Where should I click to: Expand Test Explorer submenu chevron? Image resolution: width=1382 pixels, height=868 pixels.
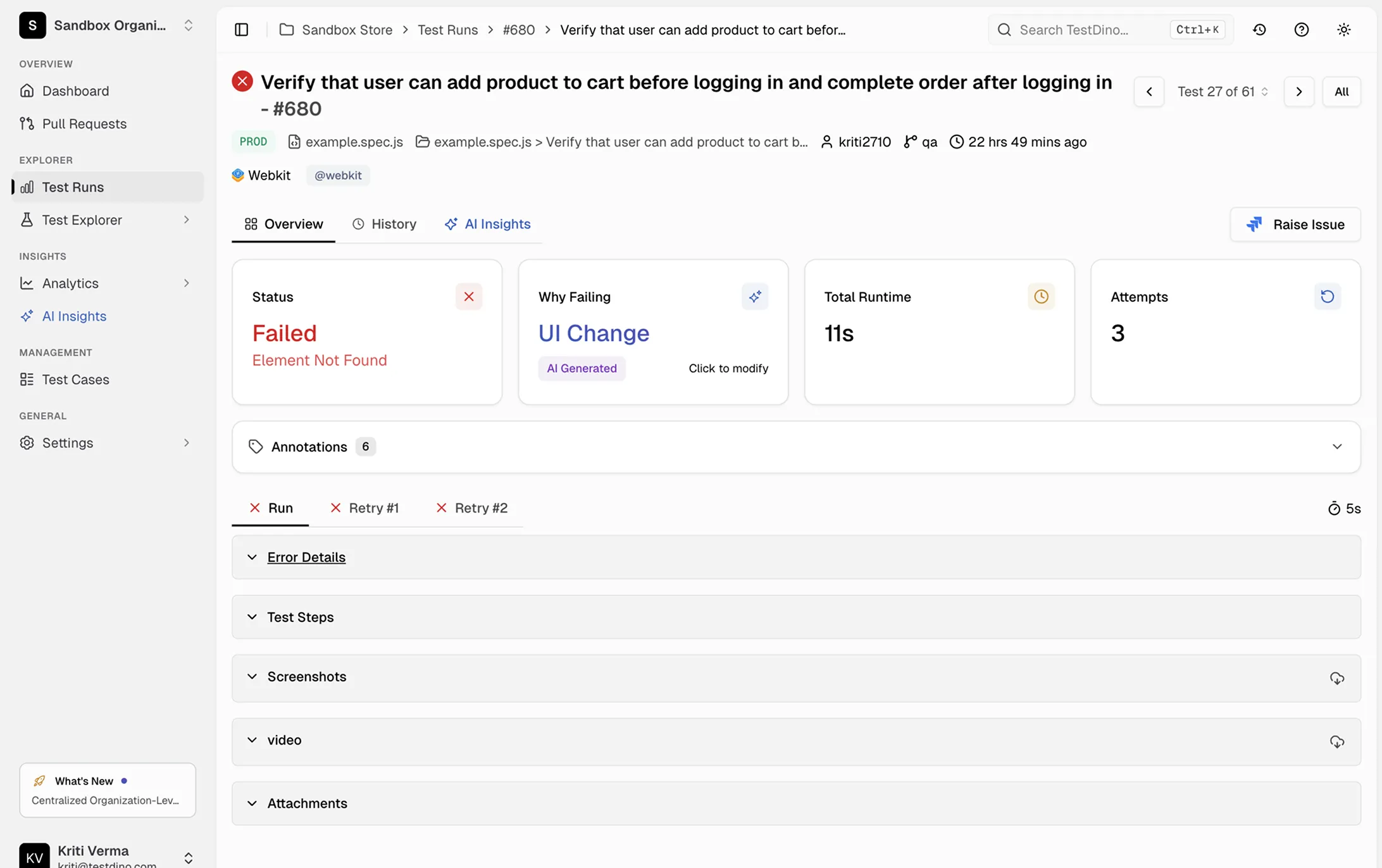coord(187,220)
